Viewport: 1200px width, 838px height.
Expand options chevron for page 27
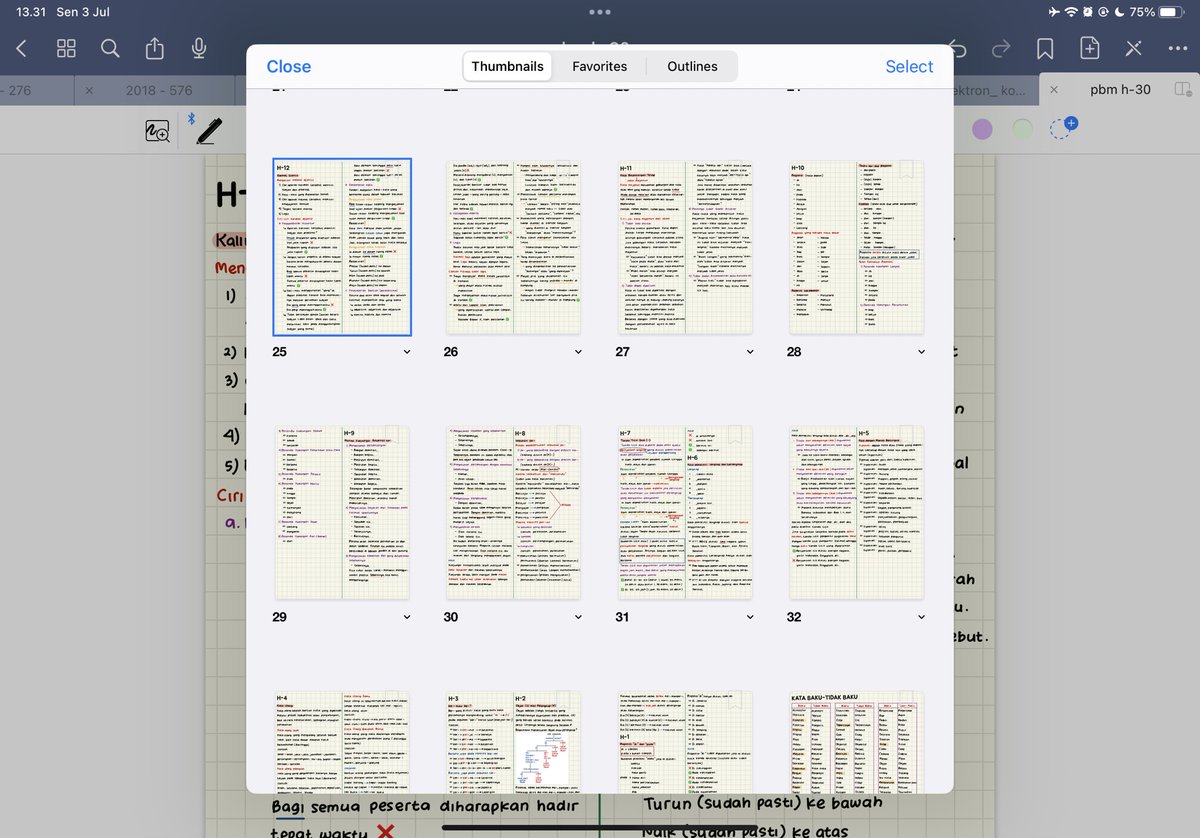pyautogui.click(x=749, y=352)
